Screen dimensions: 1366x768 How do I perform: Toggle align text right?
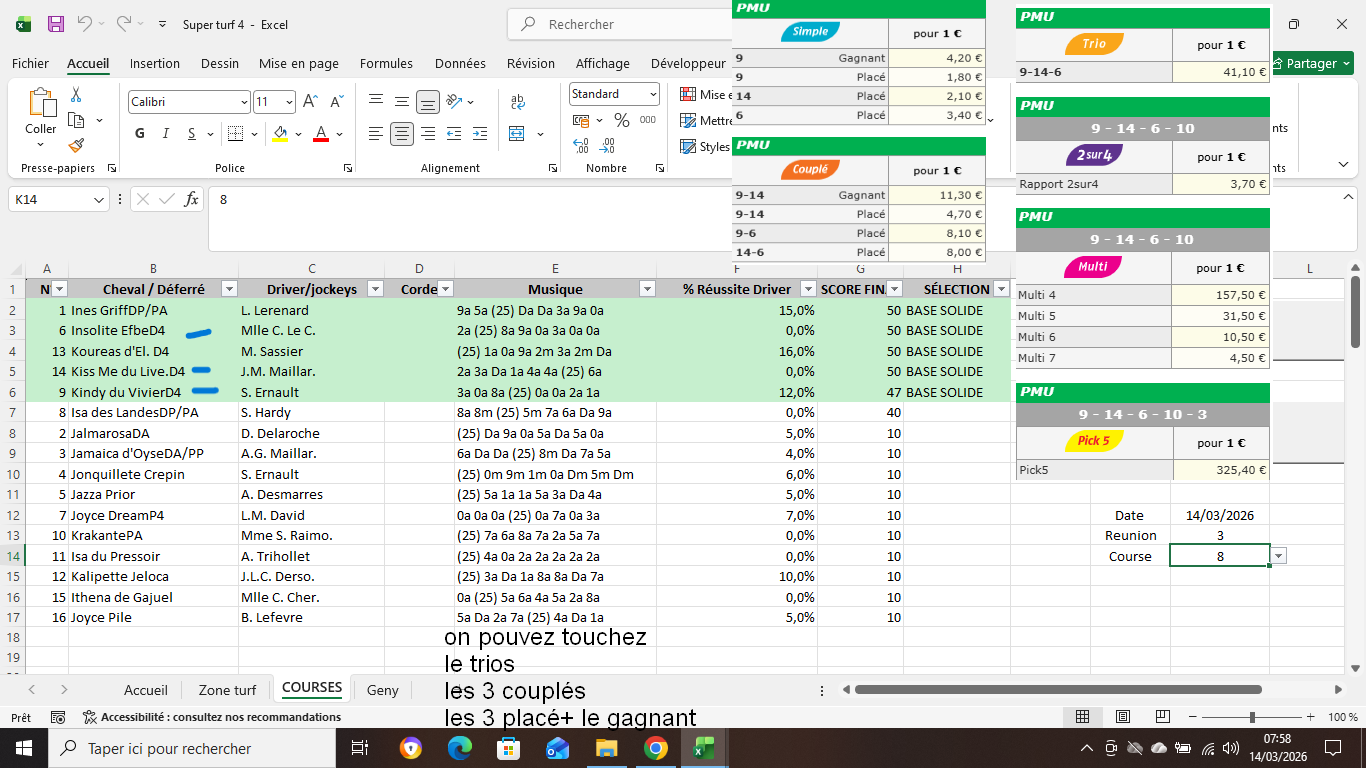(428, 134)
